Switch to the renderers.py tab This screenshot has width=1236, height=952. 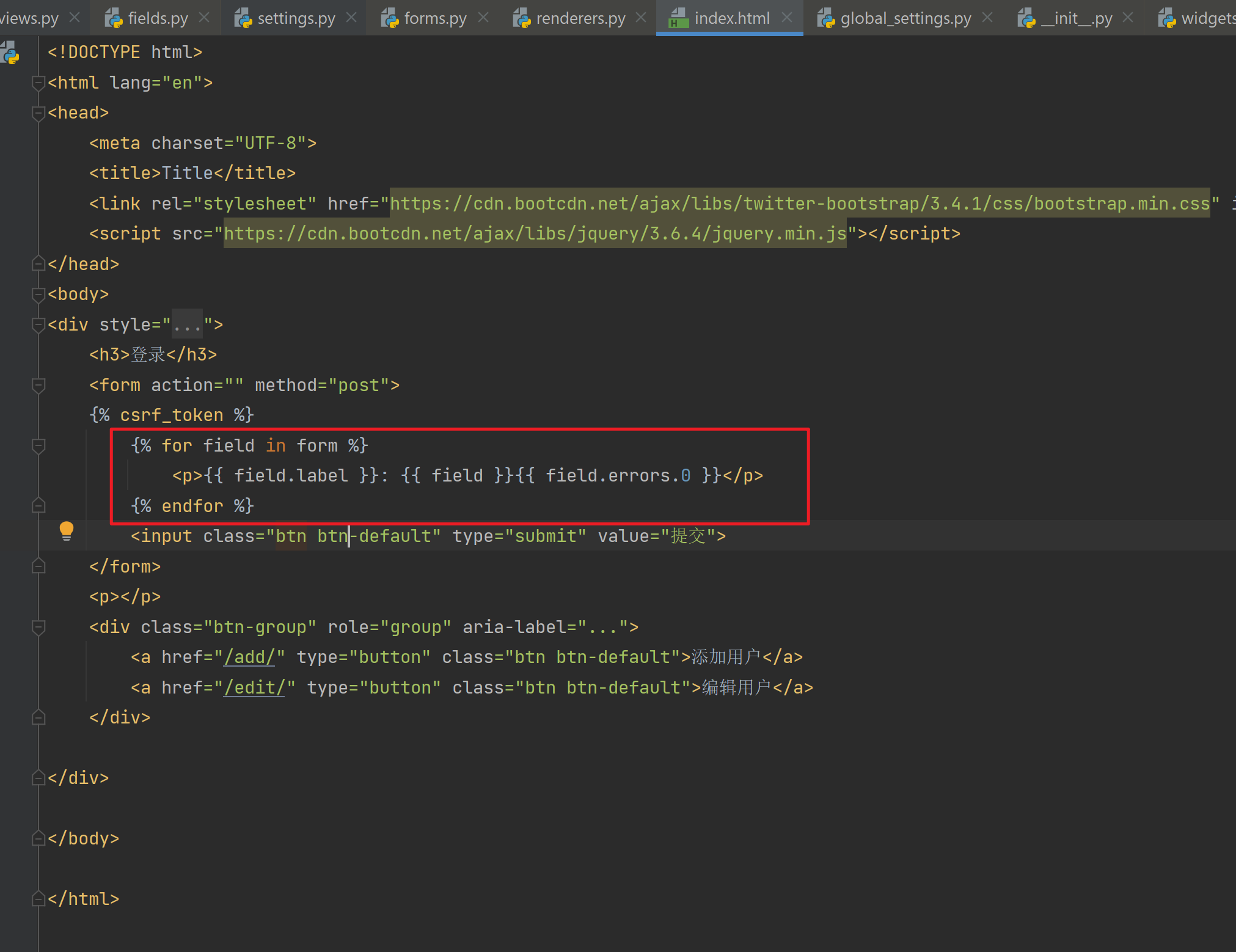580,18
